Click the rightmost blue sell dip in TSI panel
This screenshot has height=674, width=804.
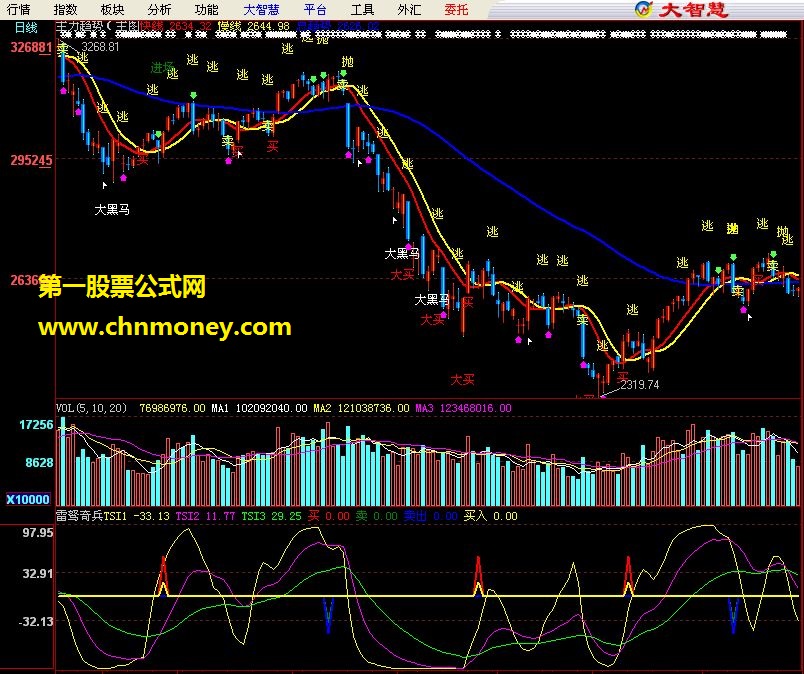[x=733, y=615]
